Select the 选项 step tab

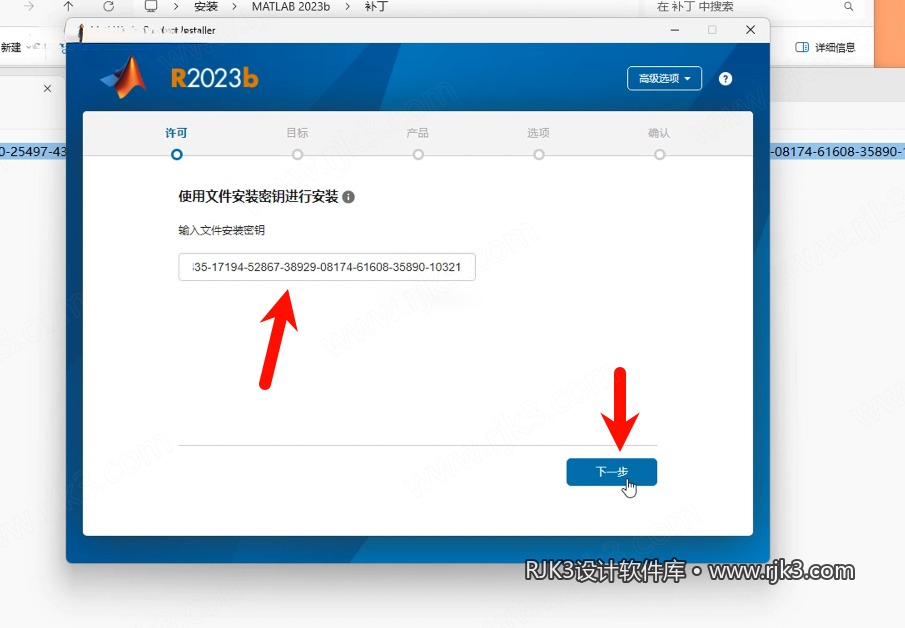click(538, 133)
